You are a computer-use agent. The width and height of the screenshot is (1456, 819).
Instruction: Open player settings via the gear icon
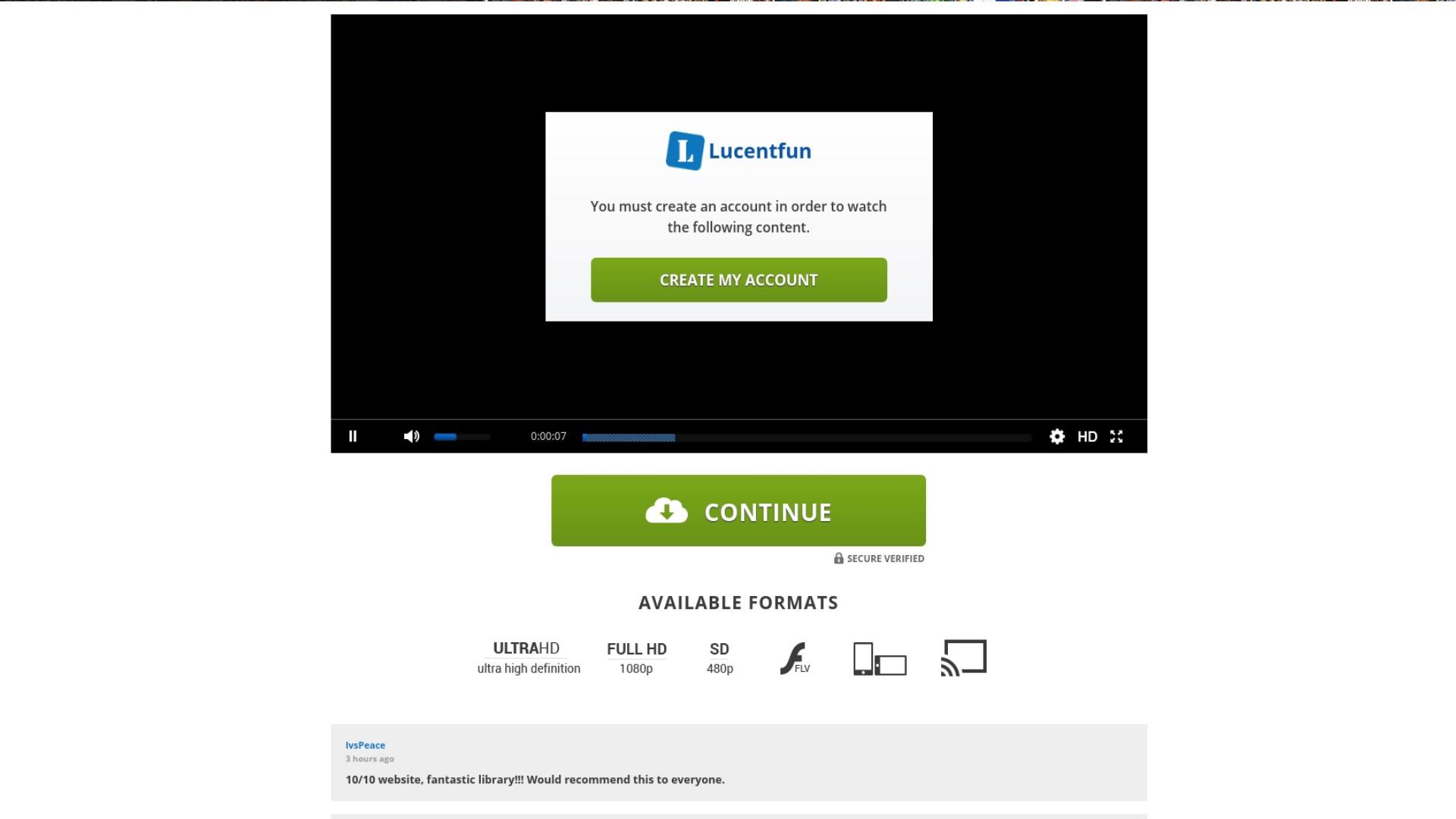tap(1057, 436)
